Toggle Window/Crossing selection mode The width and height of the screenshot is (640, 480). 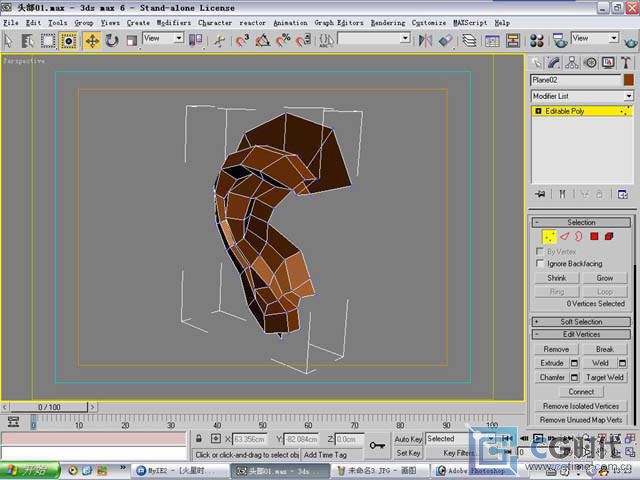[x=68, y=41]
